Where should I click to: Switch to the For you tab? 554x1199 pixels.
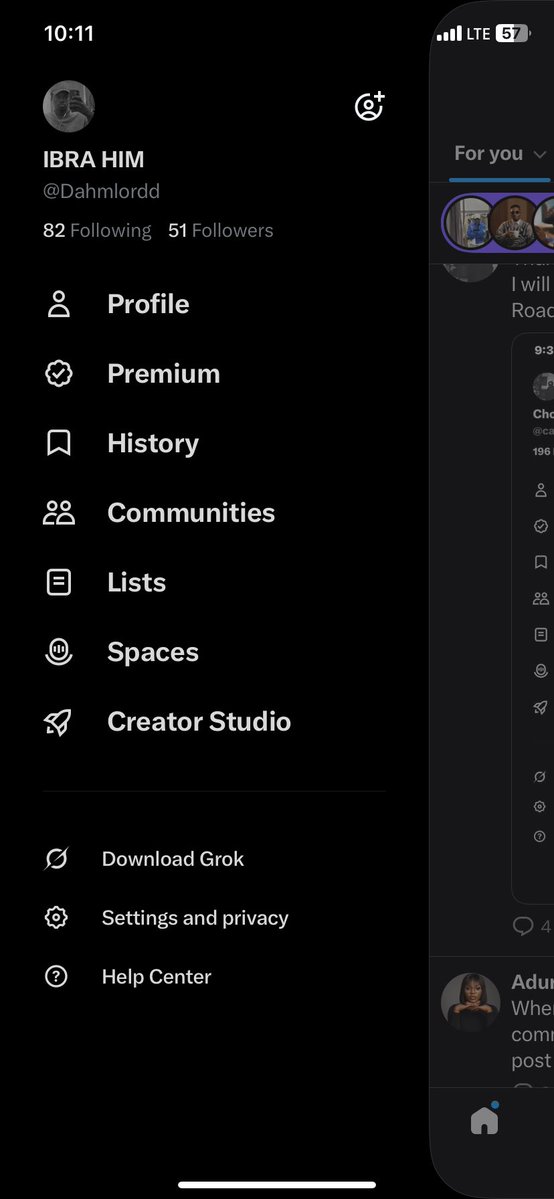488,154
